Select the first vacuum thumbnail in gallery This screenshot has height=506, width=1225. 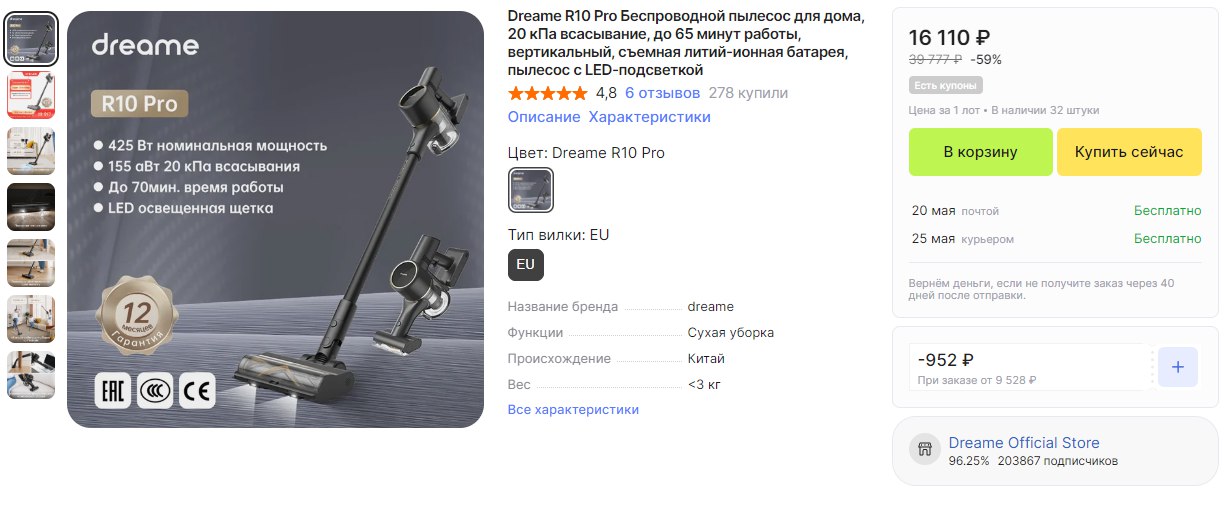coord(32,39)
